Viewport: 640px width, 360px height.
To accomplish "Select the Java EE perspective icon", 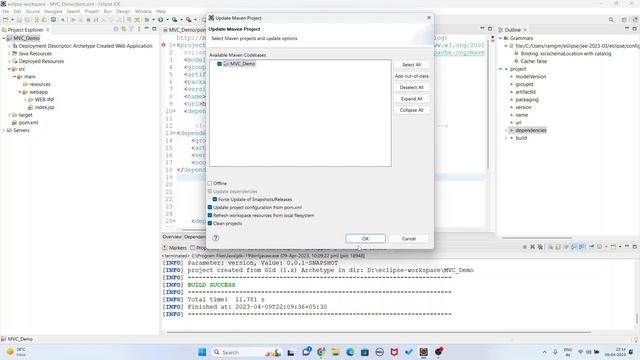I will (635, 20).
